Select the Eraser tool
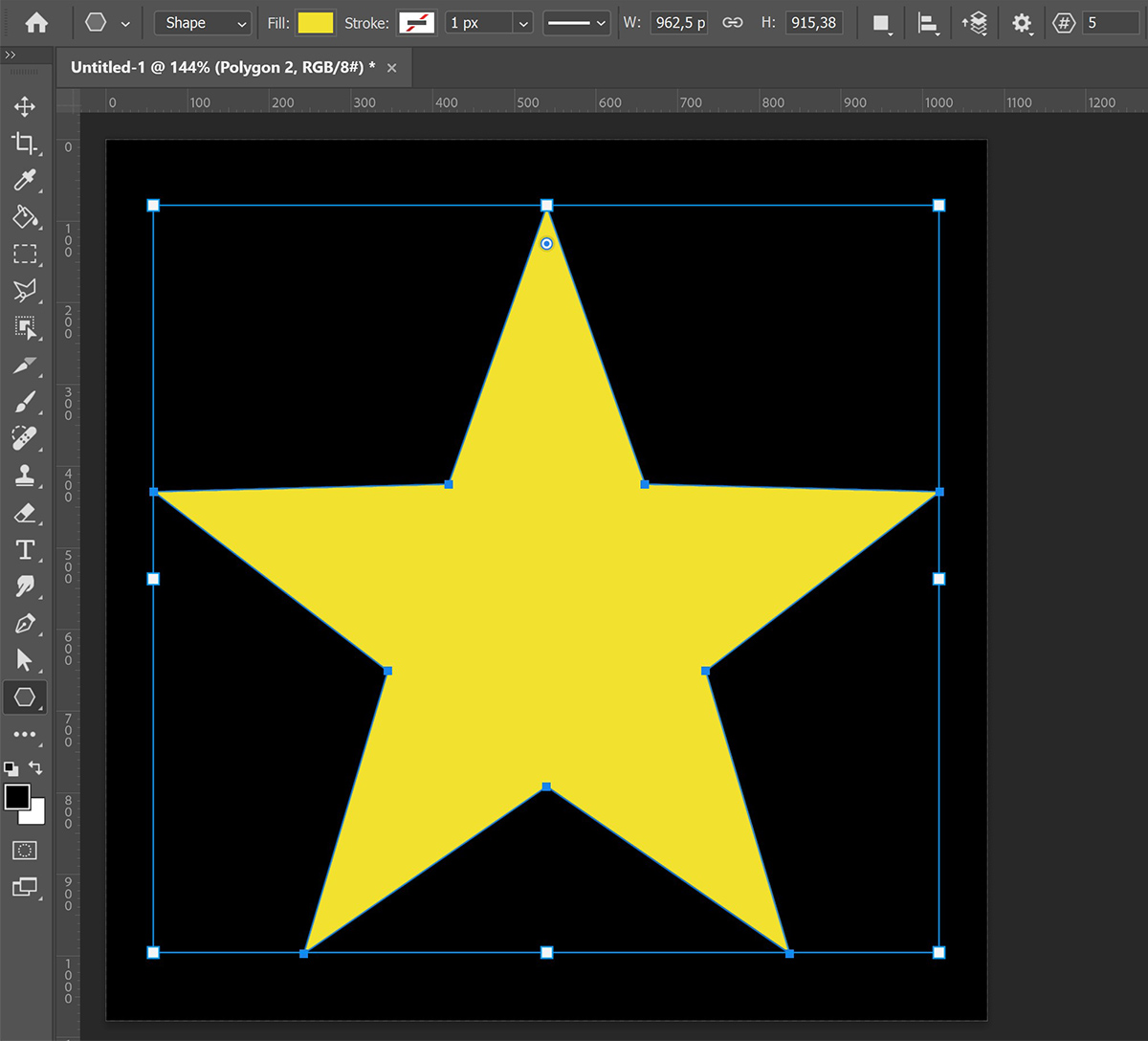The width and height of the screenshot is (1148, 1041). tap(24, 513)
